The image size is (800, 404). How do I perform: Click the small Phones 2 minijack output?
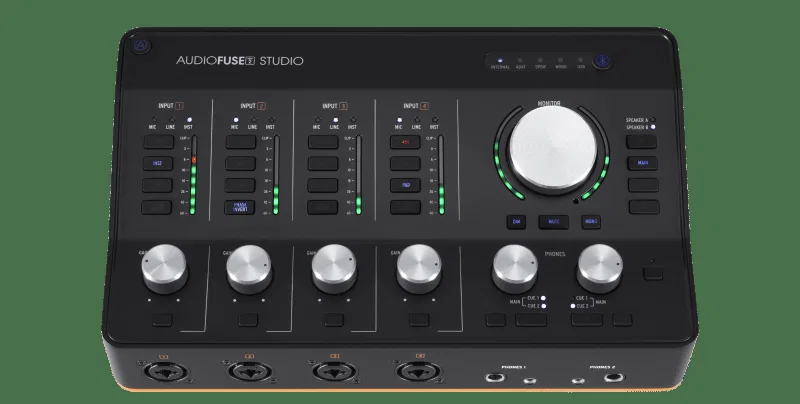(579, 381)
